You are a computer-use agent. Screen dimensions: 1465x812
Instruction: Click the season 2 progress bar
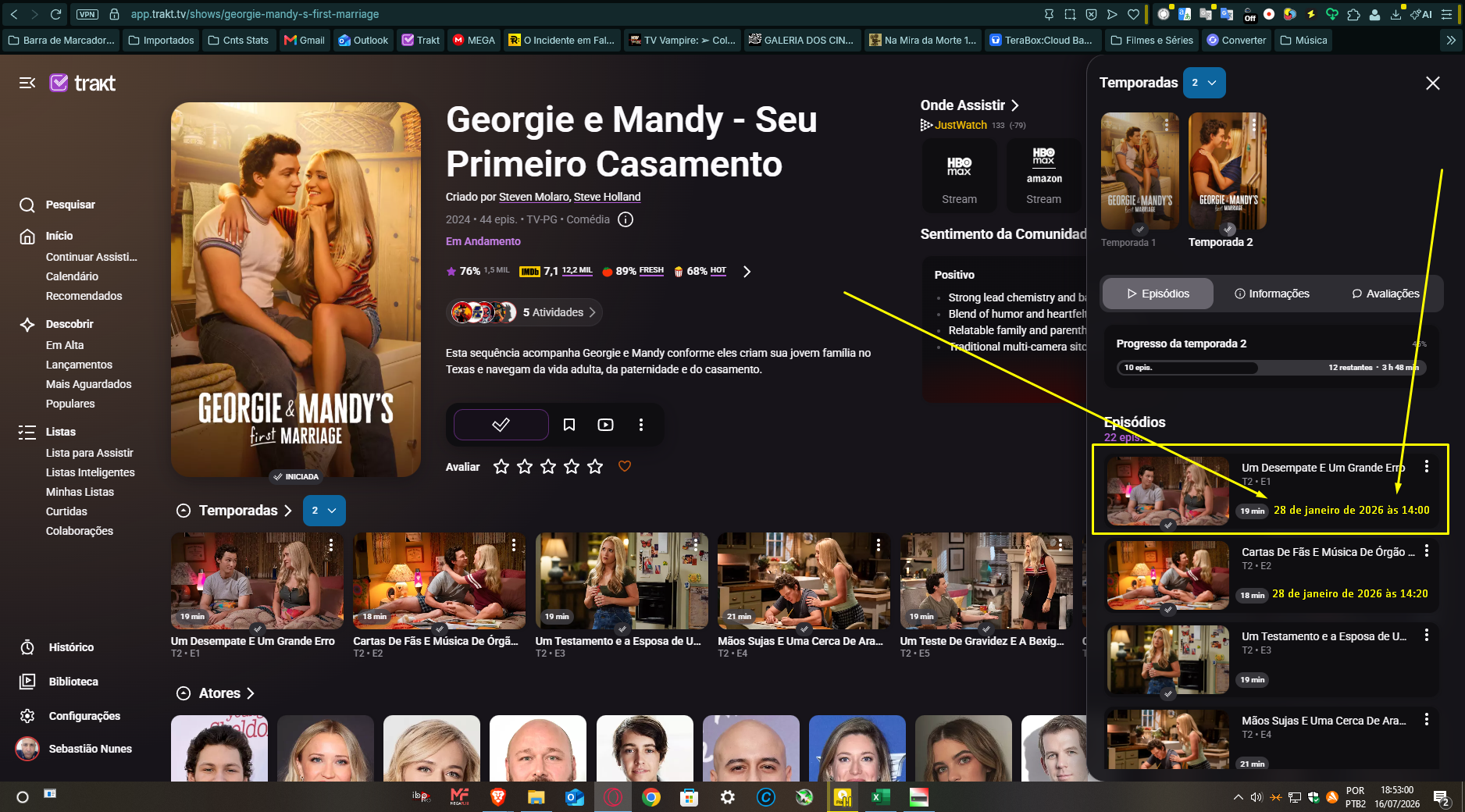[1271, 367]
